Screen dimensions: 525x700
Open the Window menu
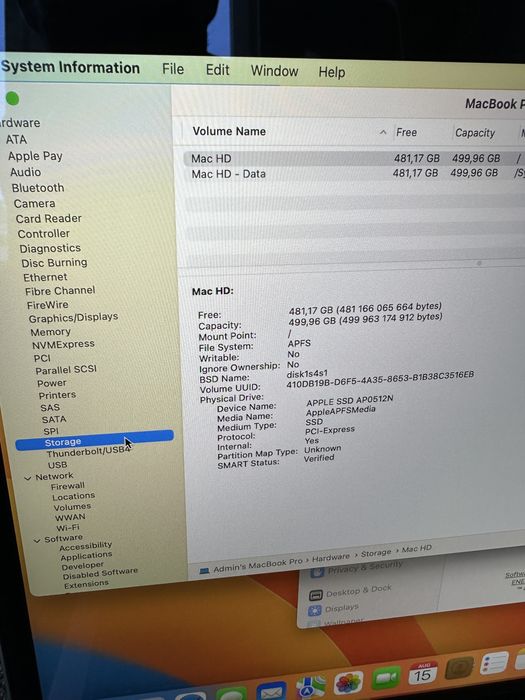pyautogui.click(x=274, y=71)
